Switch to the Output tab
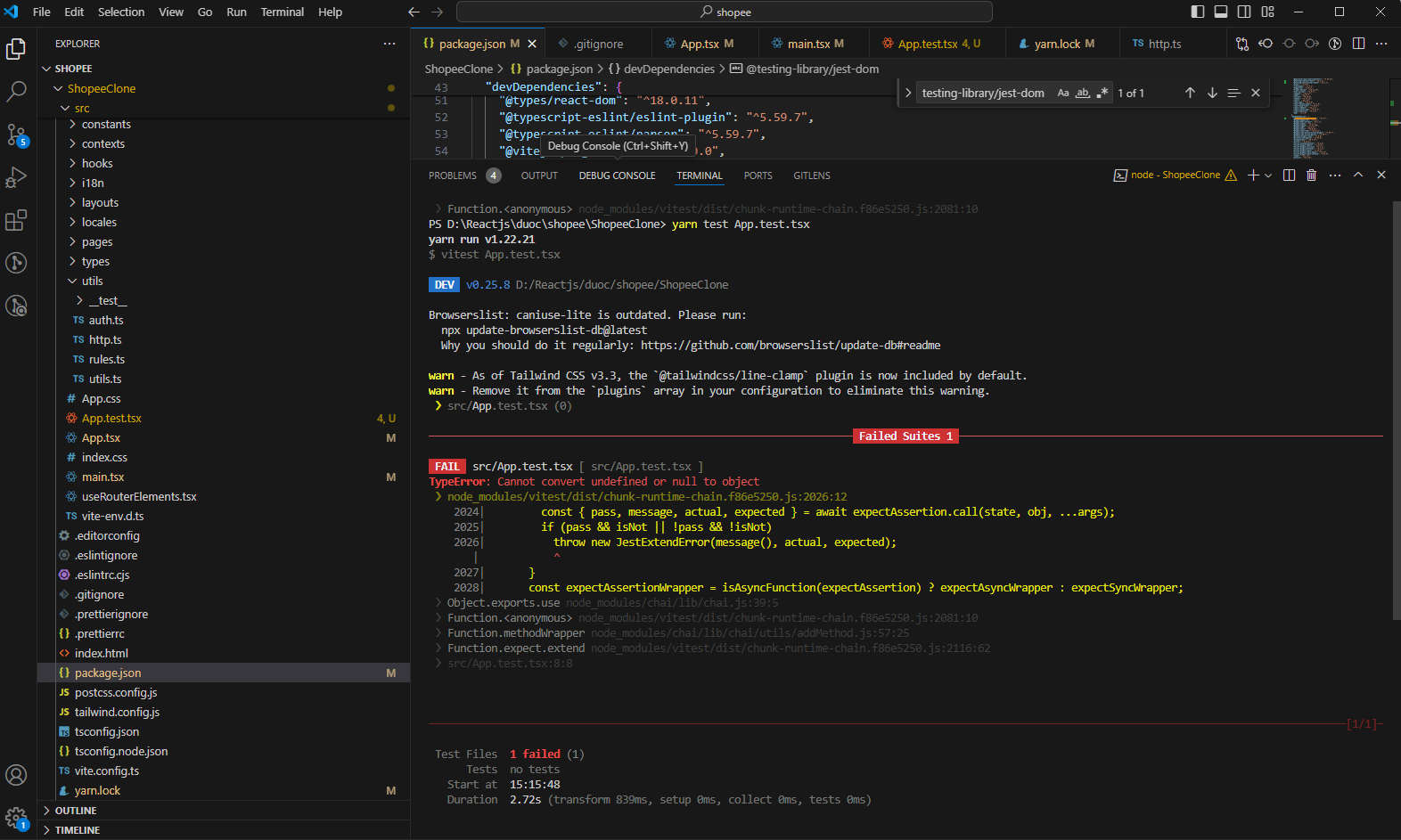This screenshot has height=840, width=1401. coord(539,175)
